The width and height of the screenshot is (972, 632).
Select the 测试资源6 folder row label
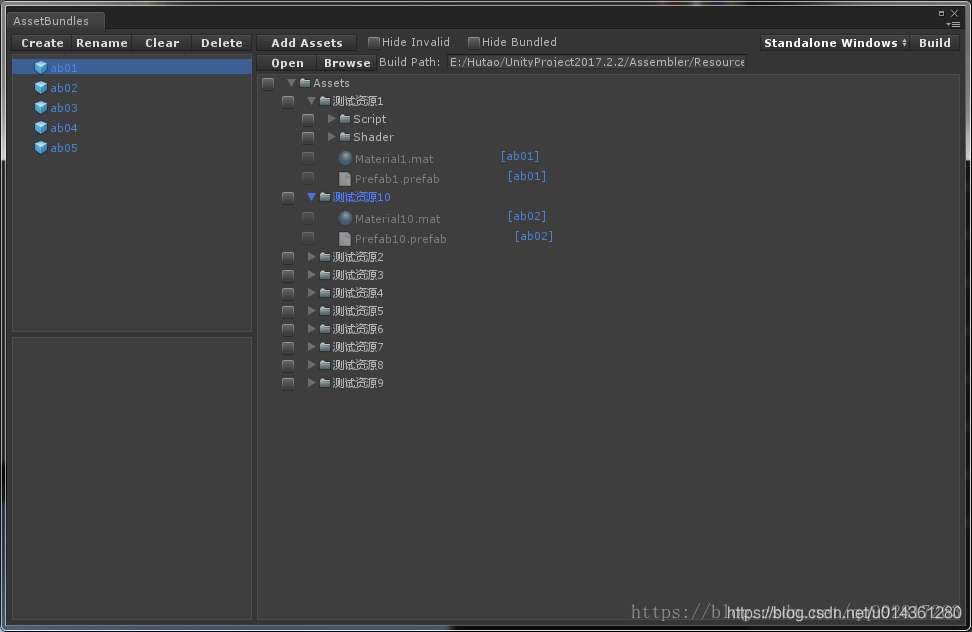358,328
